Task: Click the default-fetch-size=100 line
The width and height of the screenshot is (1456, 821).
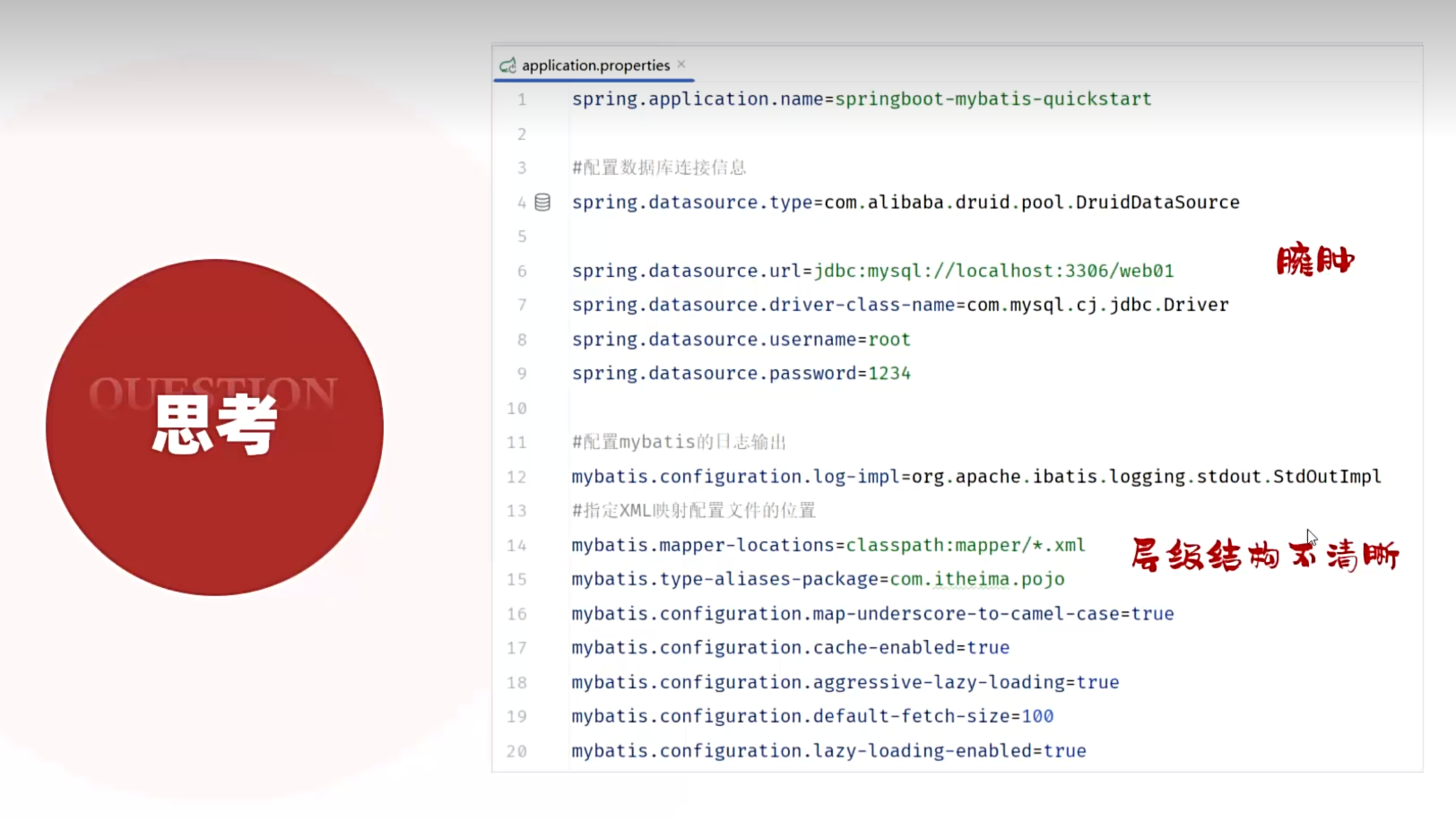Action: coord(812,717)
